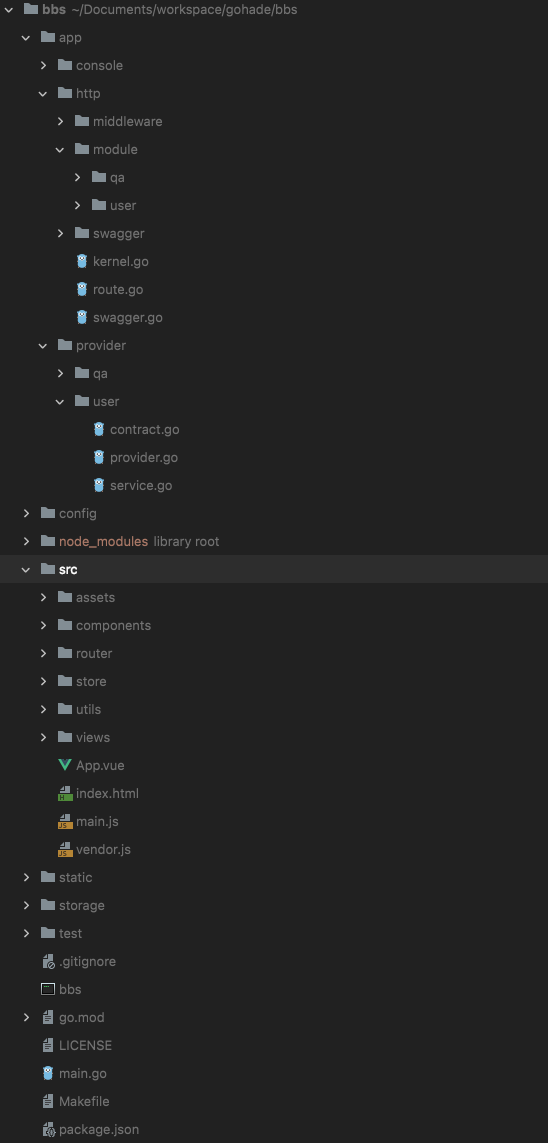Collapse the src folder chevron
Viewport: 548px width, 1143px height.
26,569
